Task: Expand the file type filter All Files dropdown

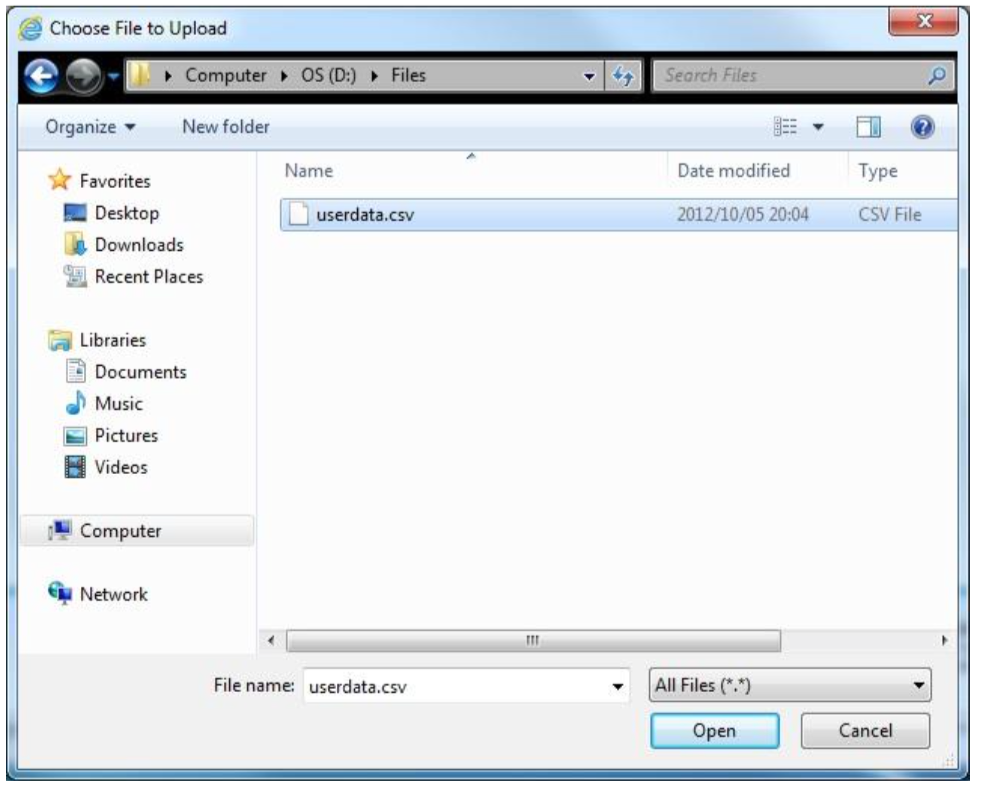Action: (790, 686)
